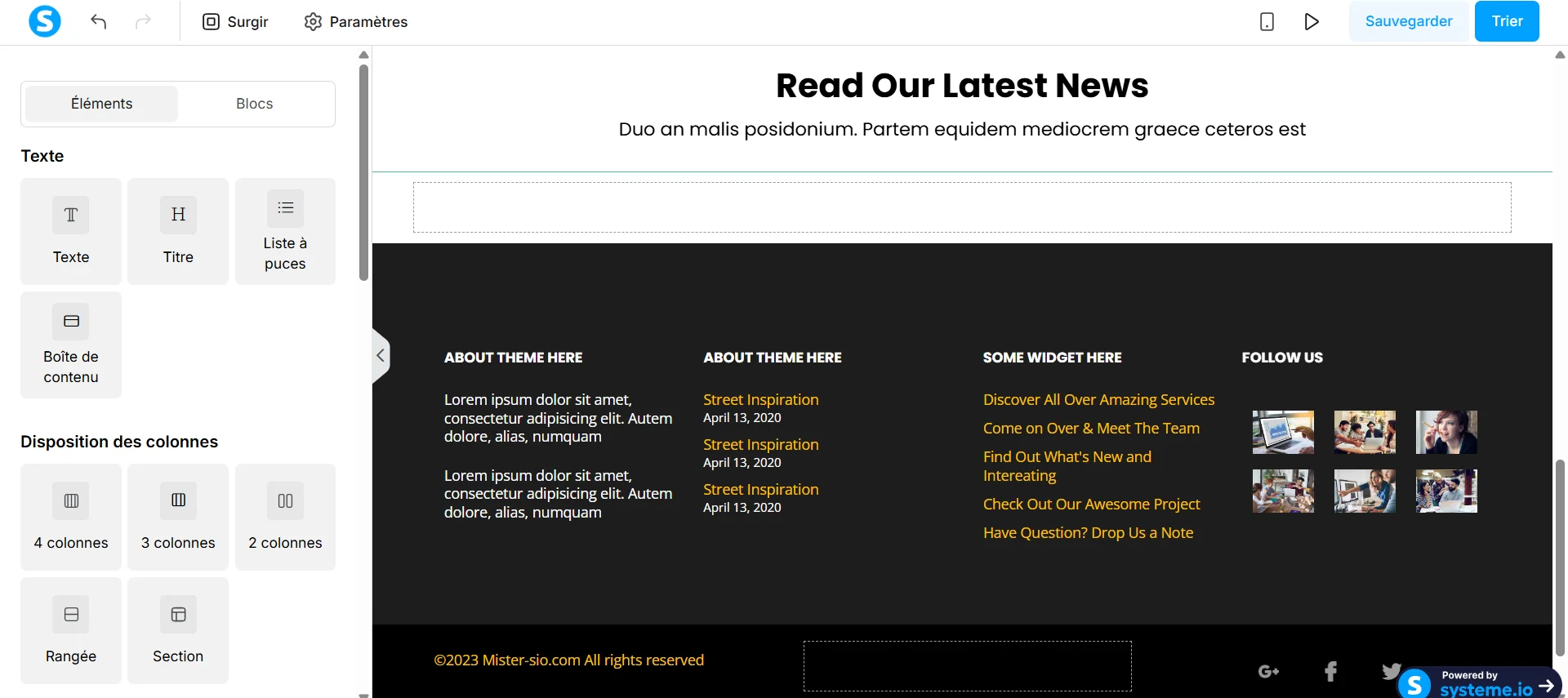Choose the 2 colonnes layout
The width and height of the screenshot is (1568, 698).
coord(285,517)
